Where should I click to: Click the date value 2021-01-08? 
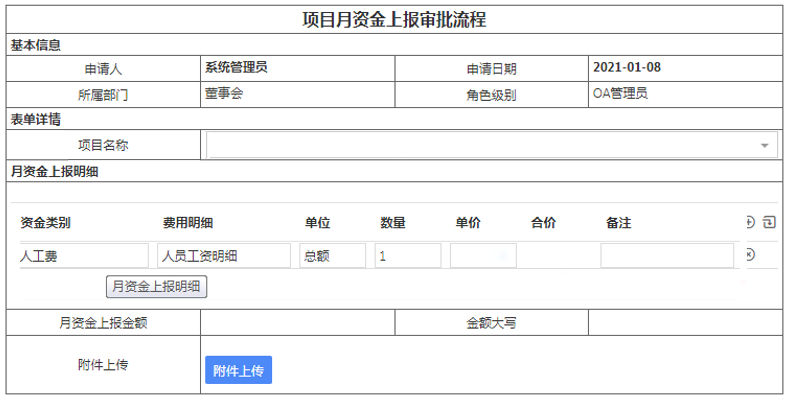pos(627,67)
